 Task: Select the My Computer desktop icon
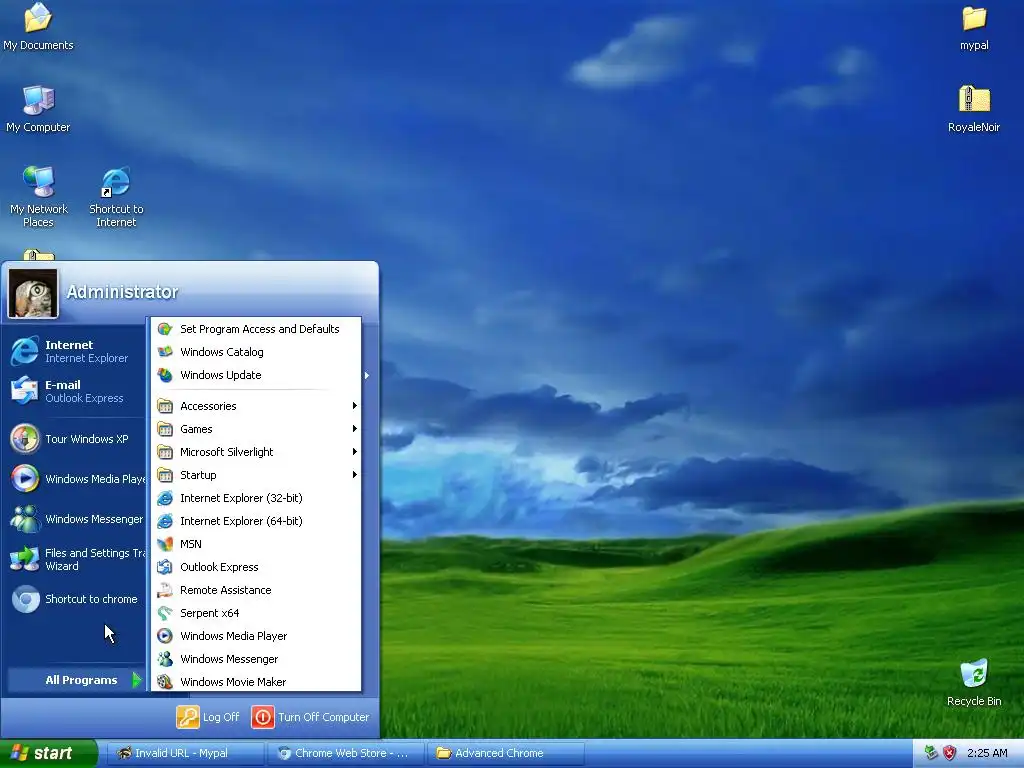[x=38, y=108]
